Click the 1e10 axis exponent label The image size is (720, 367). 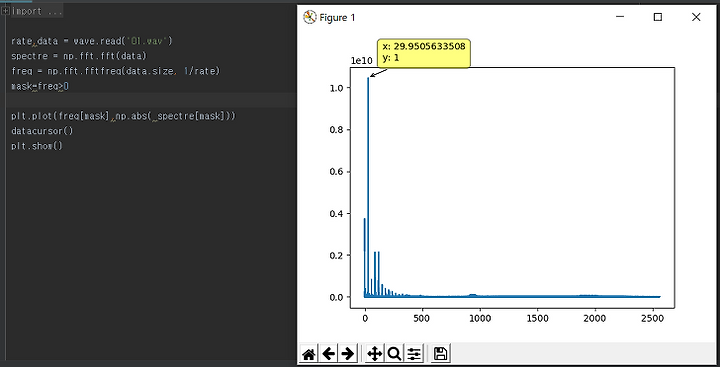pos(362,60)
